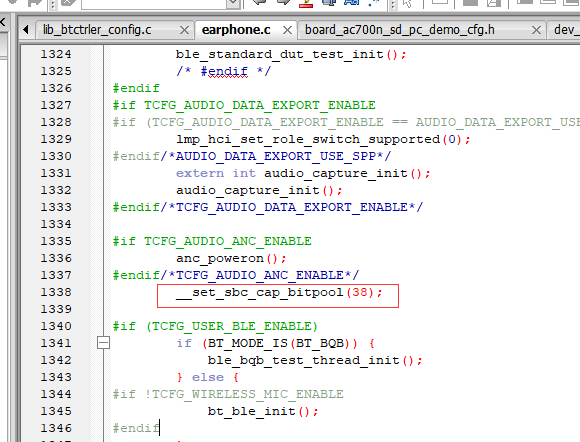Click '#endif/*TCFG_AUDIO_ANC_ENABLE*/' on line 1337
Viewport: 580px width, 442px height.
pos(236,276)
